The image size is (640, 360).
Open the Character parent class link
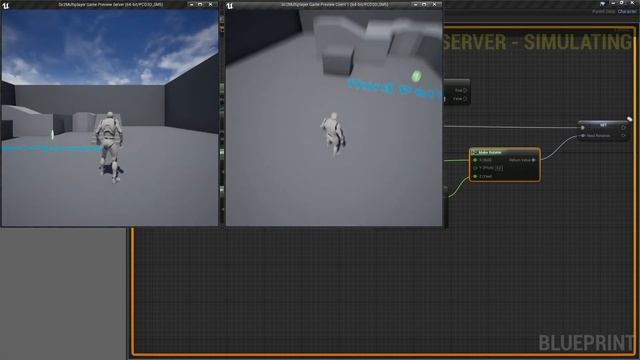click(x=627, y=12)
